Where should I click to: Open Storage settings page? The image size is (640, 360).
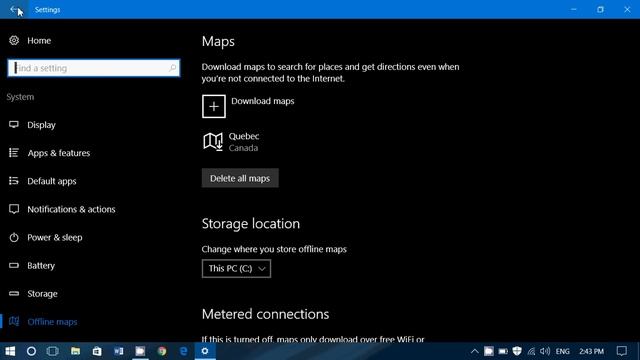pos(42,294)
